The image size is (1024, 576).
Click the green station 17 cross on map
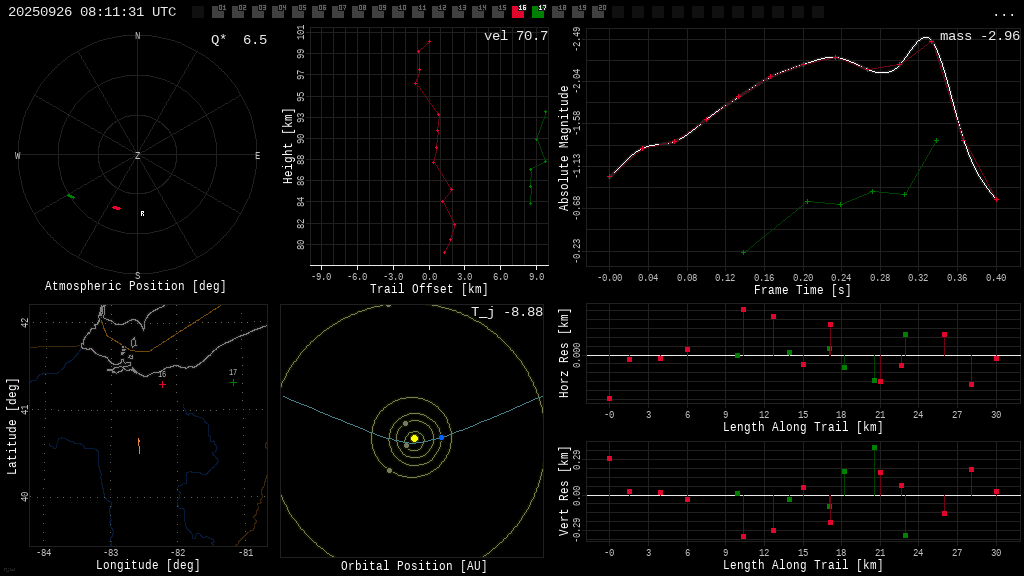234,383
